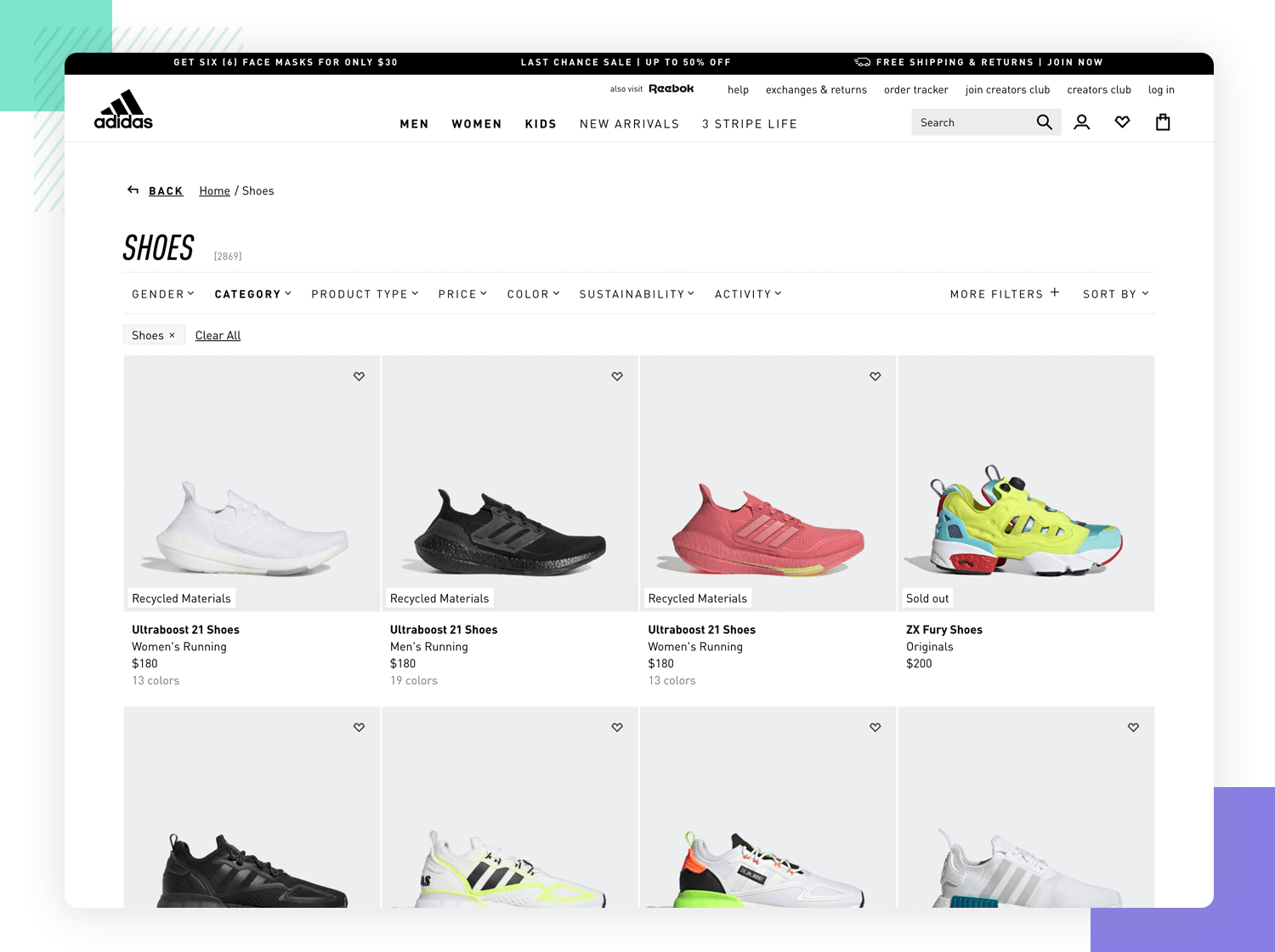Viewport: 1275px width, 952px height.
Task: Click the plus icon next to More Filters
Action: (1055, 292)
